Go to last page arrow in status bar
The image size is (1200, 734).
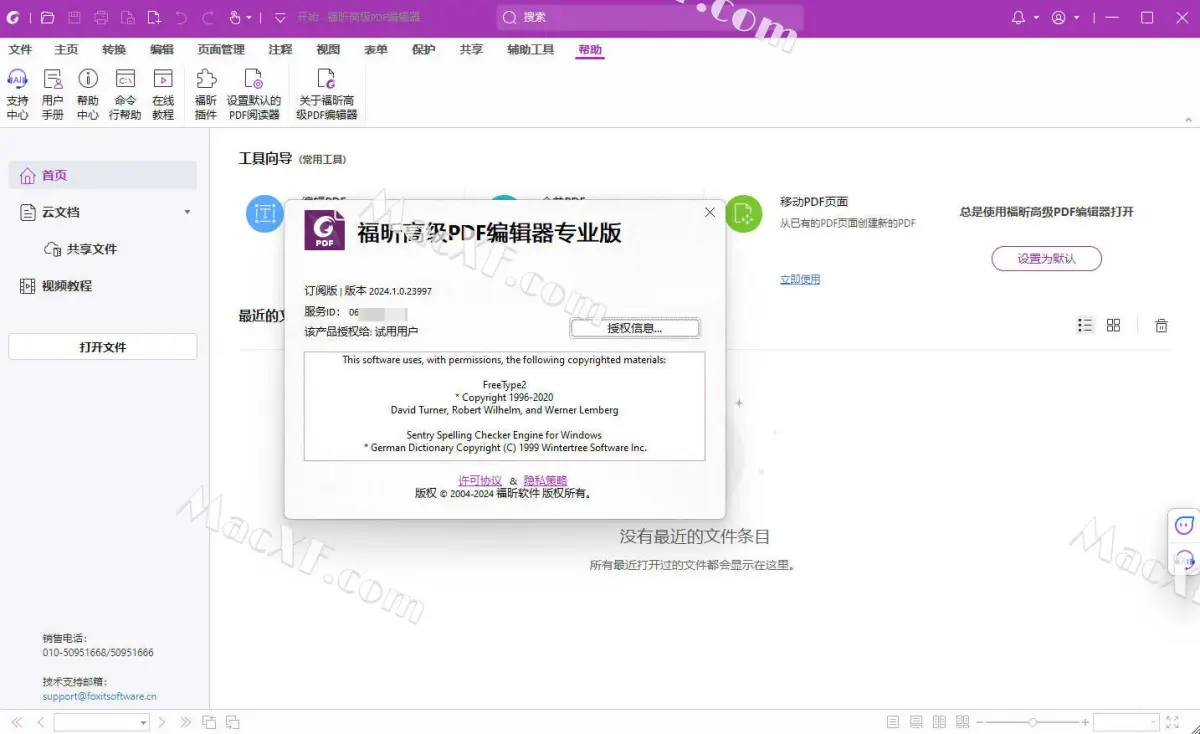tap(186, 722)
